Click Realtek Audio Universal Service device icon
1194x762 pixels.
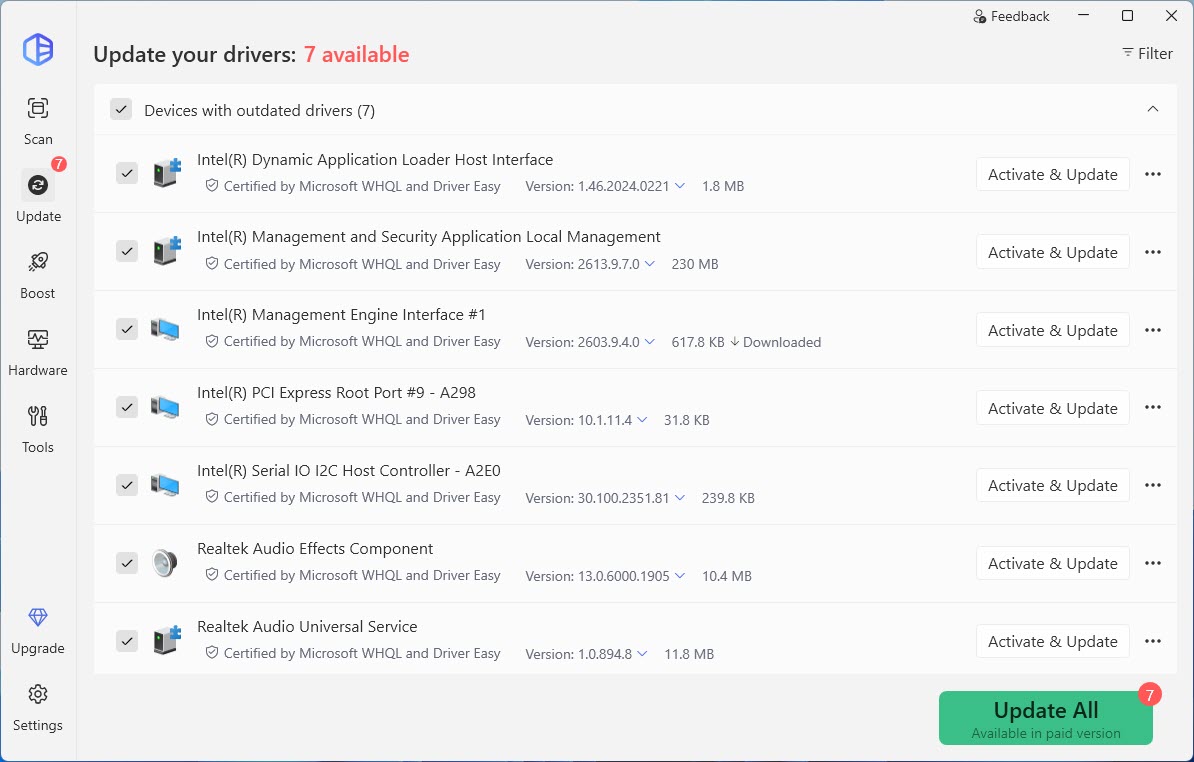tap(166, 641)
